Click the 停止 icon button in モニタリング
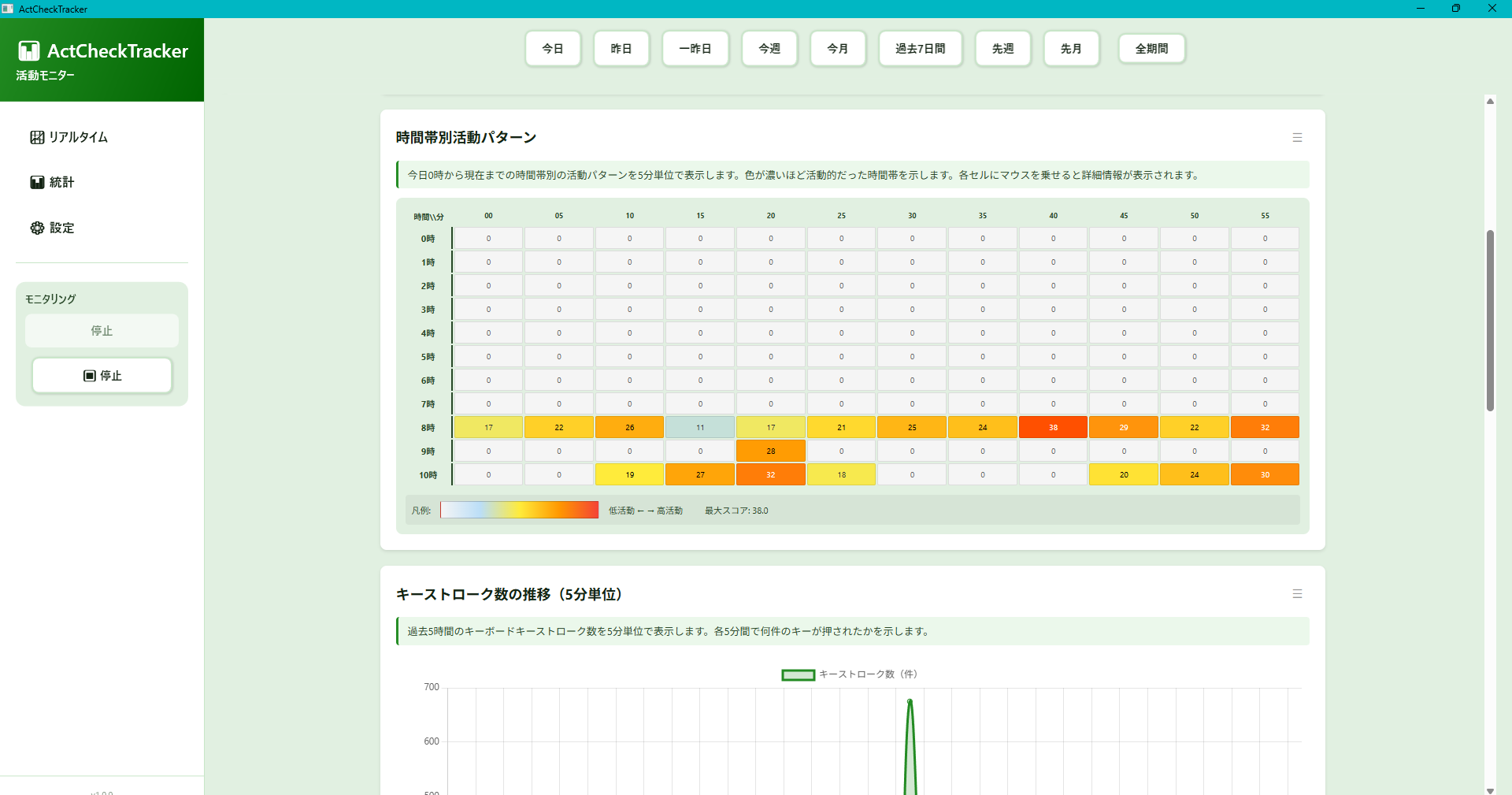The image size is (1512, 795). pyautogui.click(x=90, y=376)
